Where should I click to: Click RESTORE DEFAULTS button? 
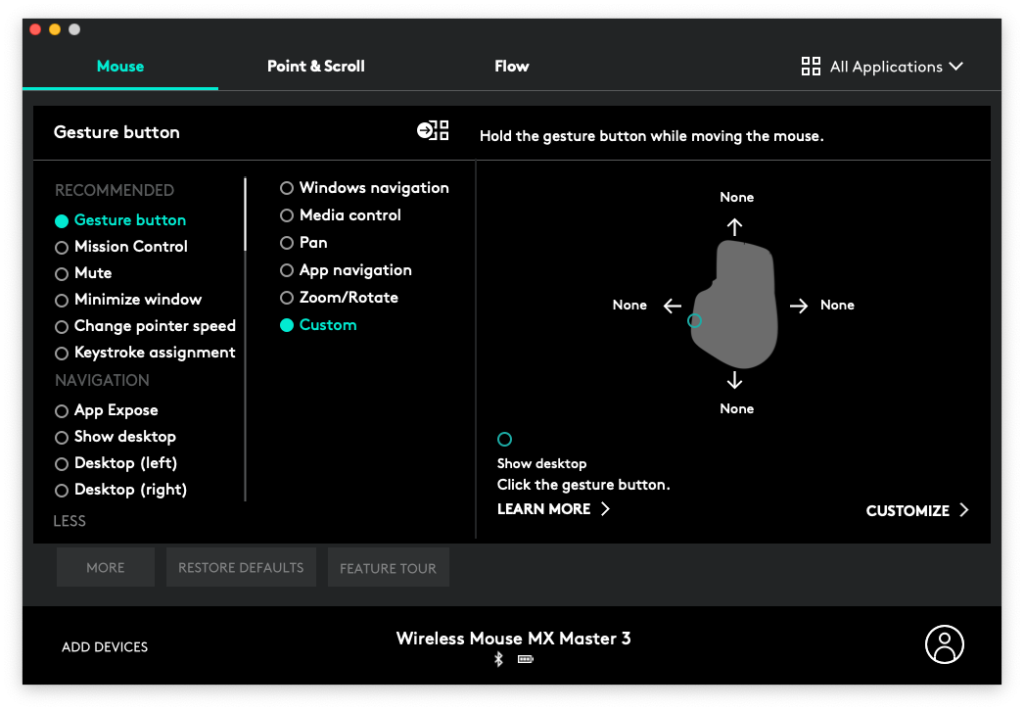(x=241, y=567)
